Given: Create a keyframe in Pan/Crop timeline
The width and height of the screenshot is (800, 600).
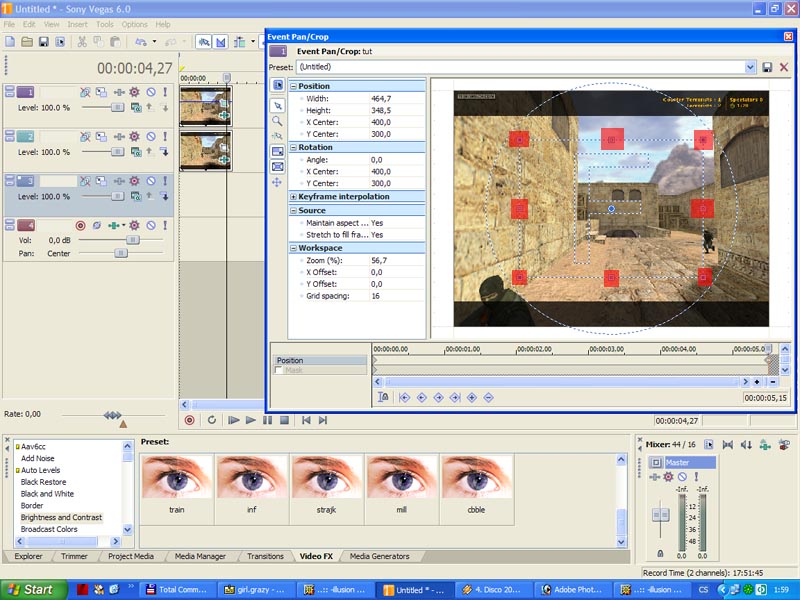Looking at the screenshot, I should [x=472, y=397].
